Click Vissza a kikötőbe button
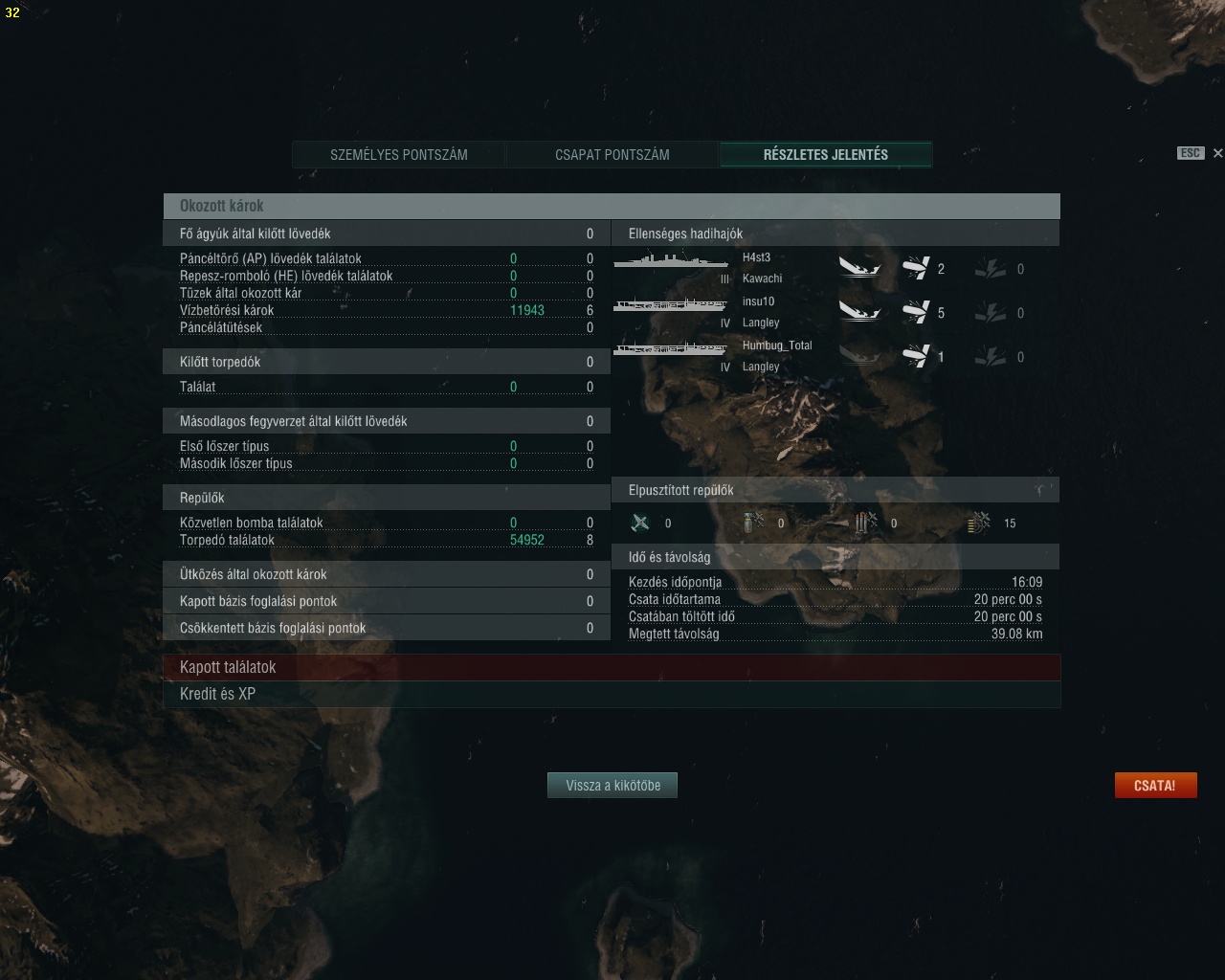This screenshot has width=1225, height=980. 612,786
